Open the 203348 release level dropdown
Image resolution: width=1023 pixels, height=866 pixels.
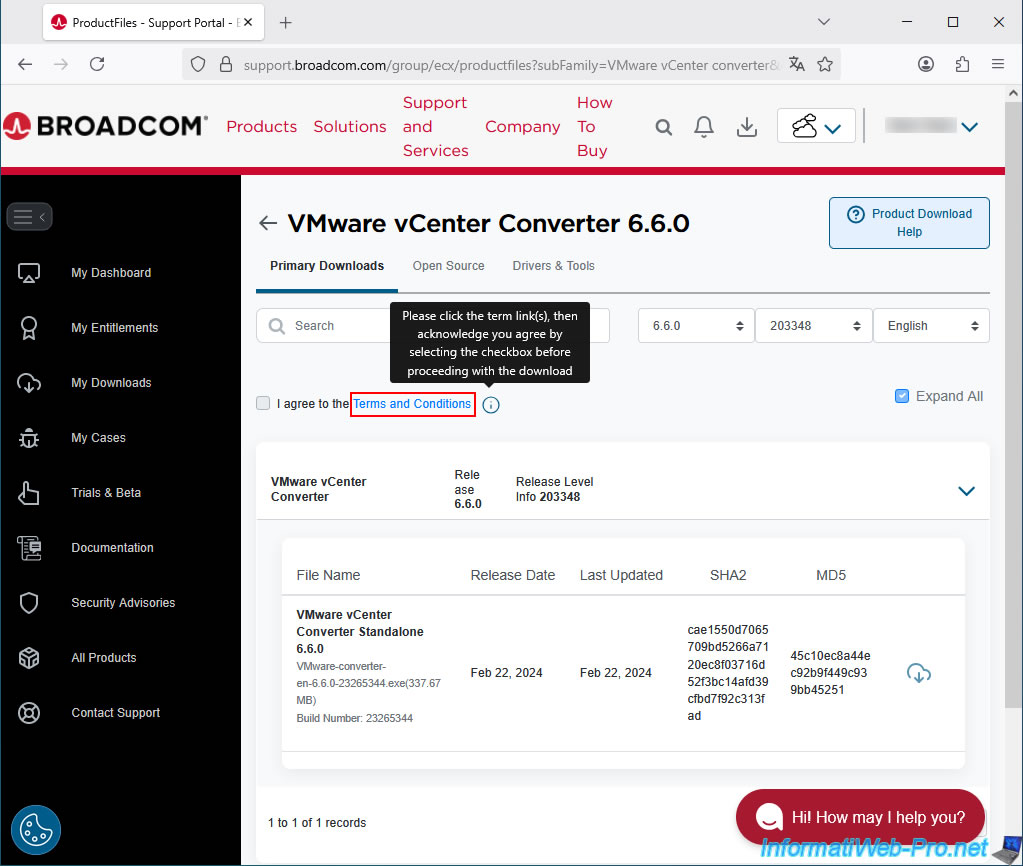[813, 326]
